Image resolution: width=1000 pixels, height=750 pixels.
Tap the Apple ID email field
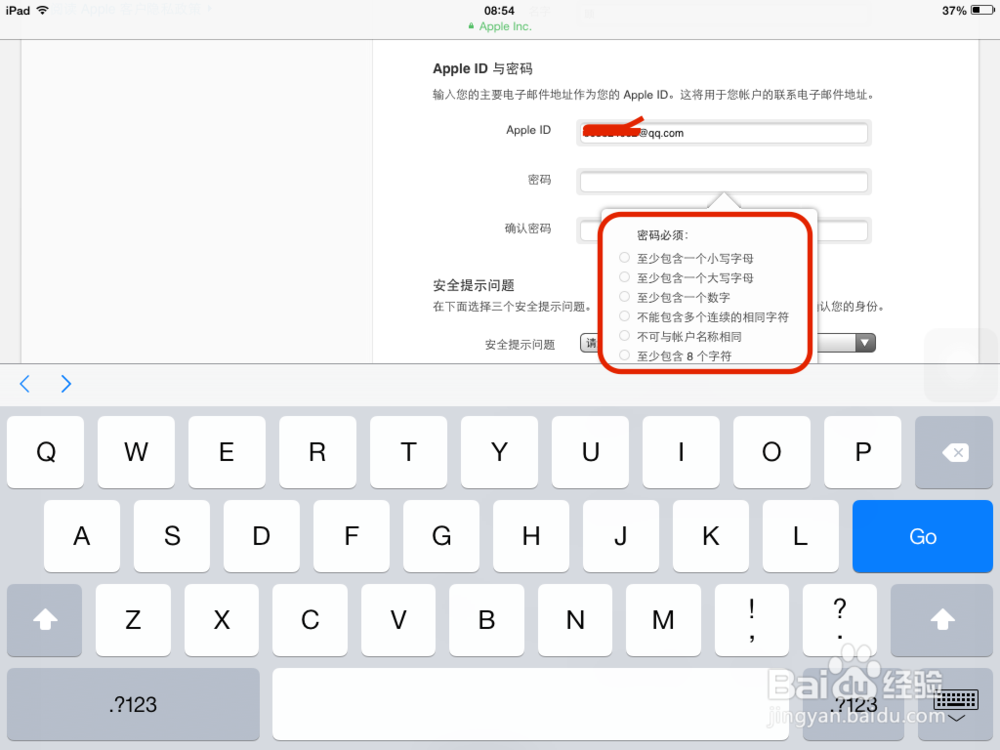point(724,133)
